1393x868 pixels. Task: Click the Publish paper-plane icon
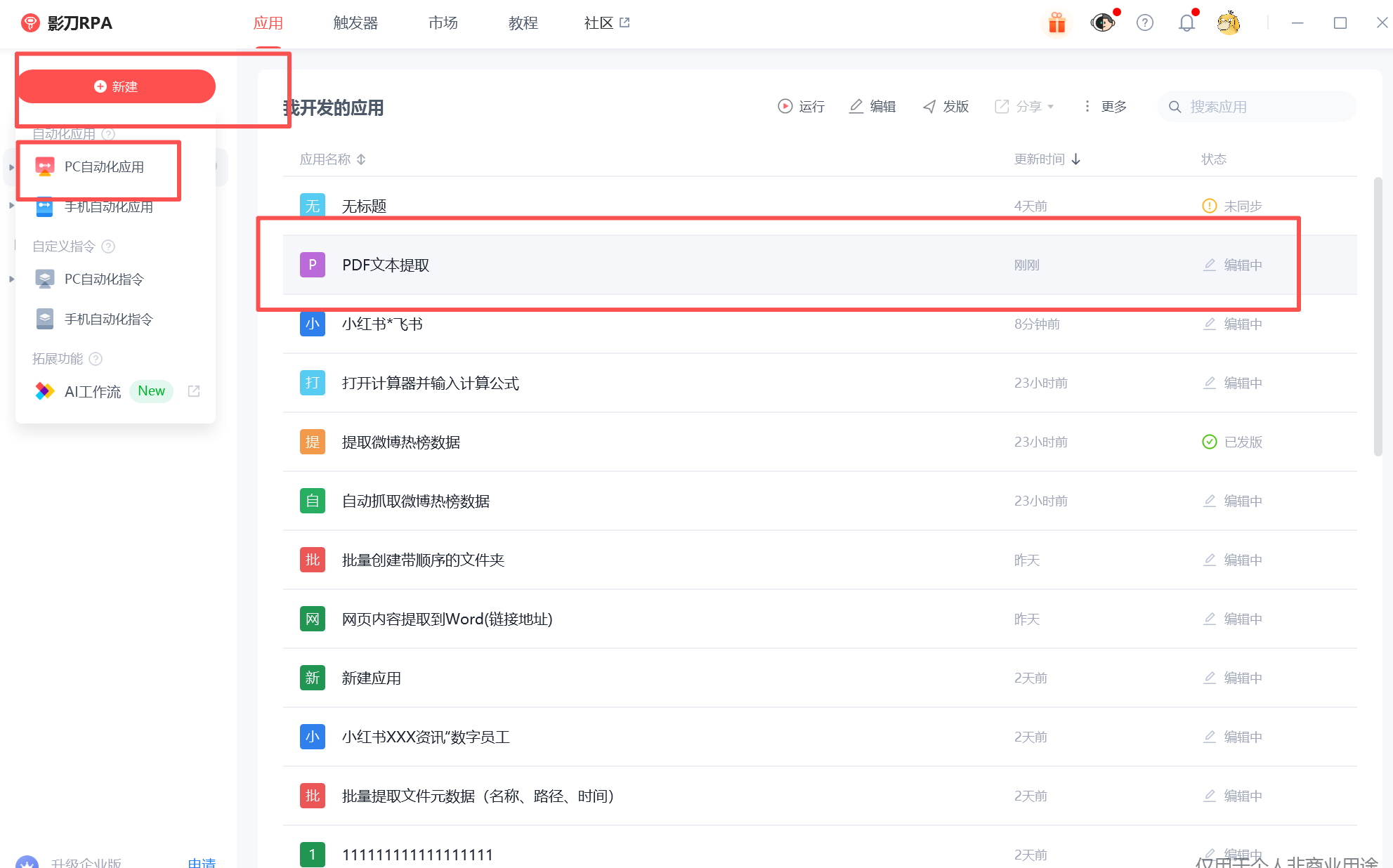929,106
